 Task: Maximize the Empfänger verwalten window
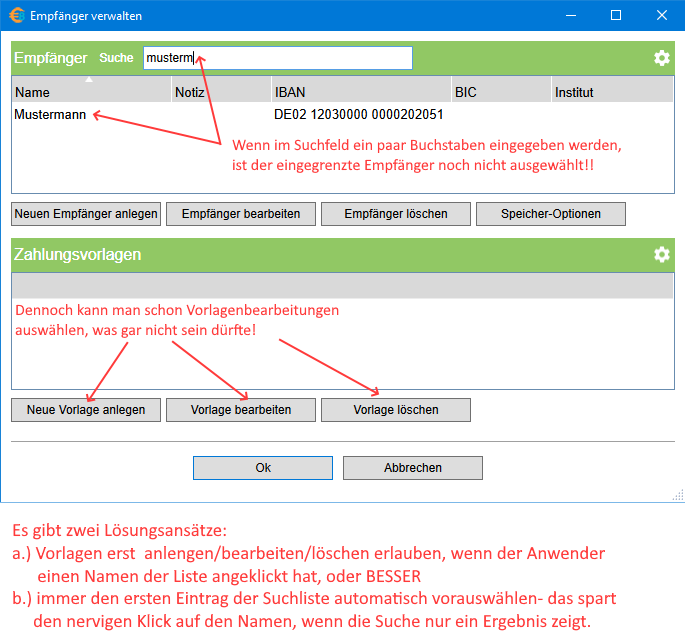point(616,15)
